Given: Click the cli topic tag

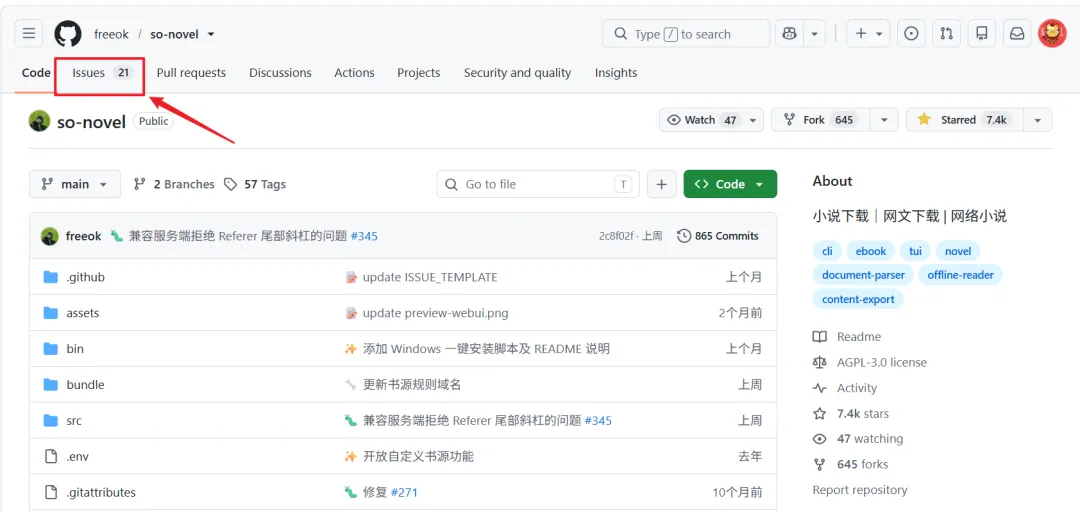Looking at the screenshot, I should [827, 251].
